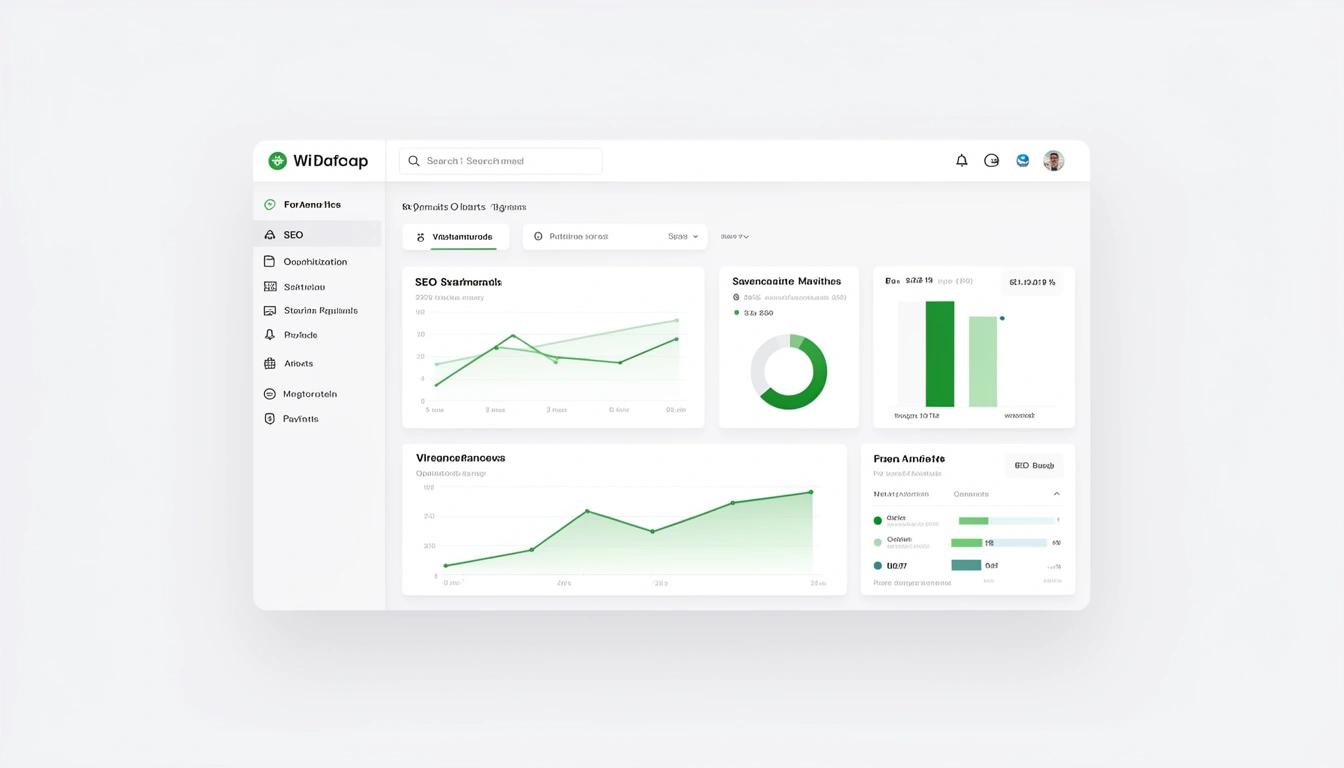Click the last data point on Vireoncefiancevs line
This screenshot has width=1344, height=768.
tap(811, 492)
